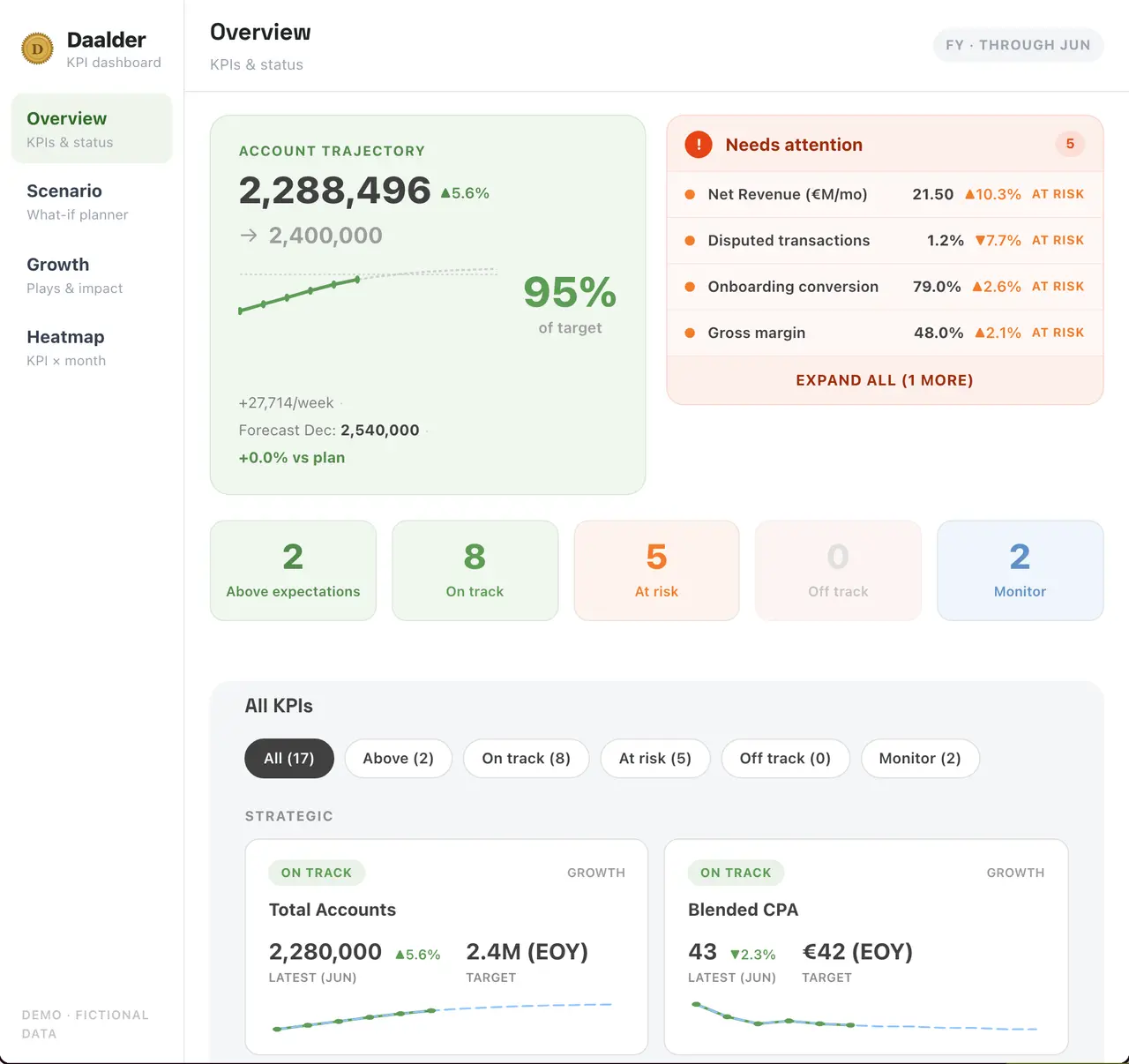This screenshot has height=1064, width=1129.
Task: Click the arrow icon before 2,400,000
Action: (249, 236)
